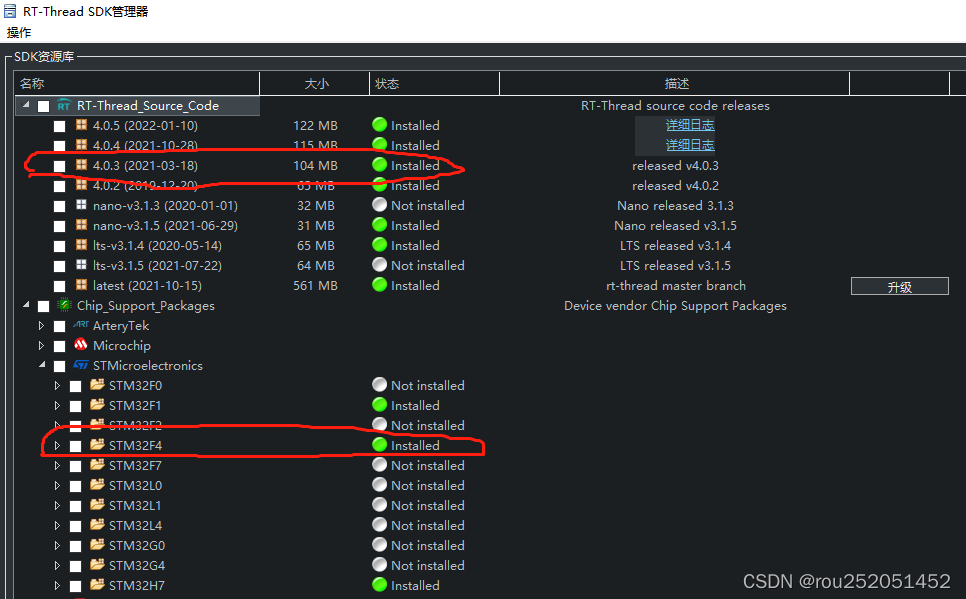The image size is (966, 599).
Task: Expand the STM32F7 folder node
Action: pos(57,465)
